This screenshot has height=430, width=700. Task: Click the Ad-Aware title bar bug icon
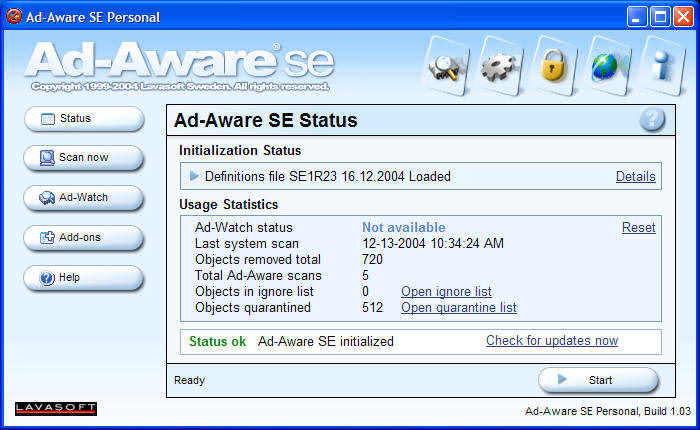point(14,17)
